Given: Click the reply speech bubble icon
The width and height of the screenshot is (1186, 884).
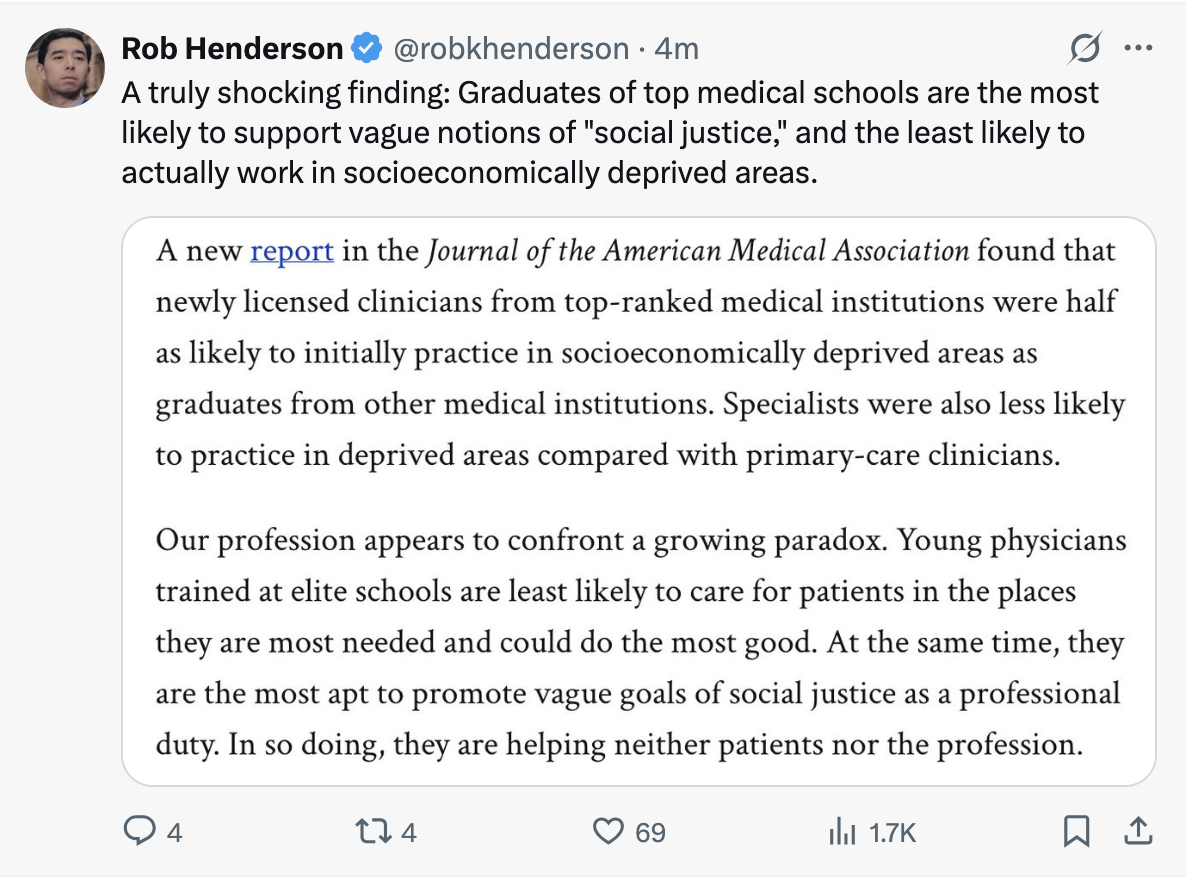Looking at the screenshot, I should (138, 832).
